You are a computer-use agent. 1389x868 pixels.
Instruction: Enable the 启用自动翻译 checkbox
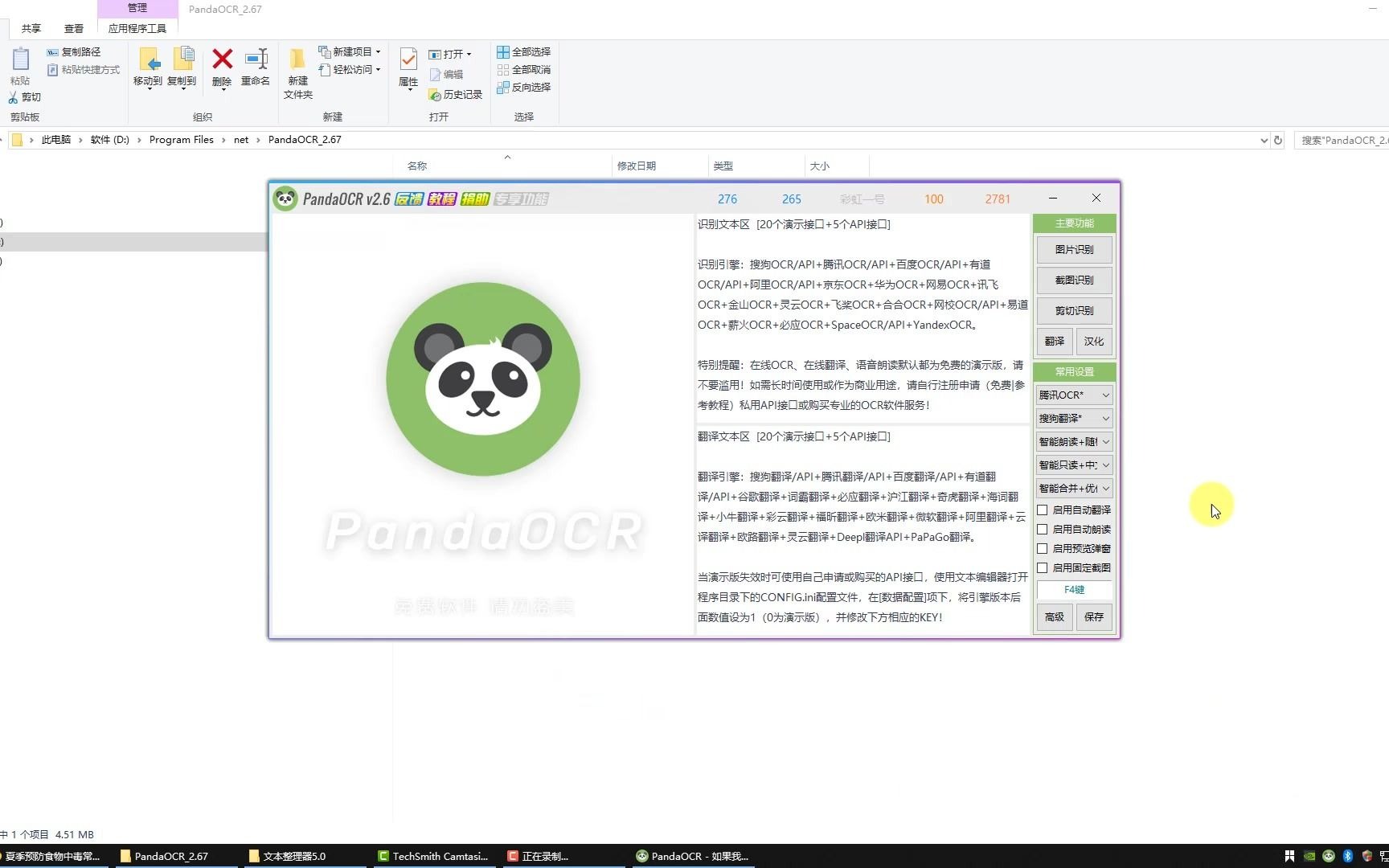tap(1043, 510)
